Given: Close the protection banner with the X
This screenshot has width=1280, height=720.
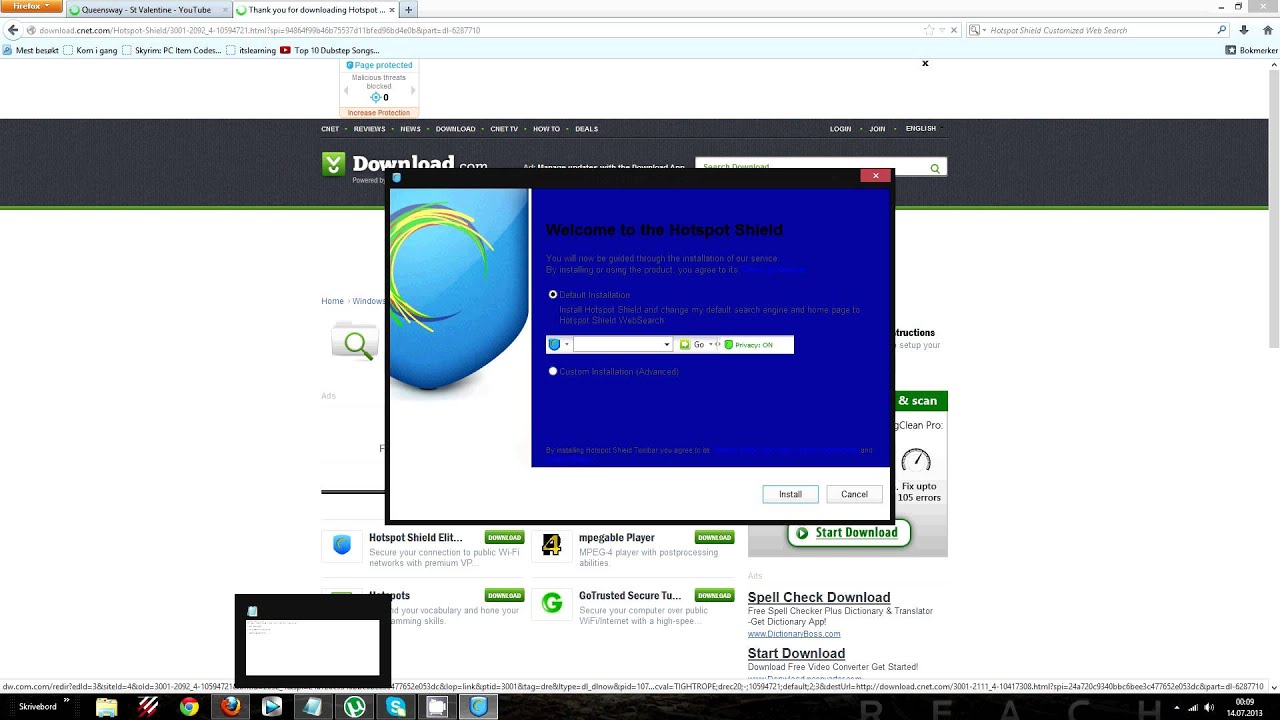Looking at the screenshot, I should pyautogui.click(x=925, y=63).
